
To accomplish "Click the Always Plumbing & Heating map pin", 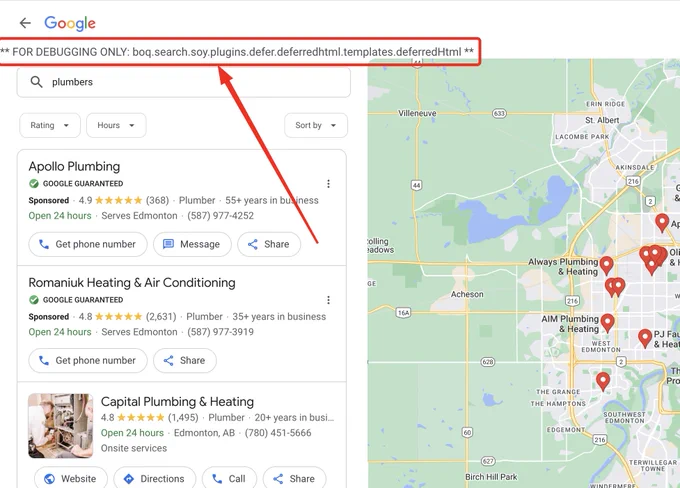I will 606,265.
